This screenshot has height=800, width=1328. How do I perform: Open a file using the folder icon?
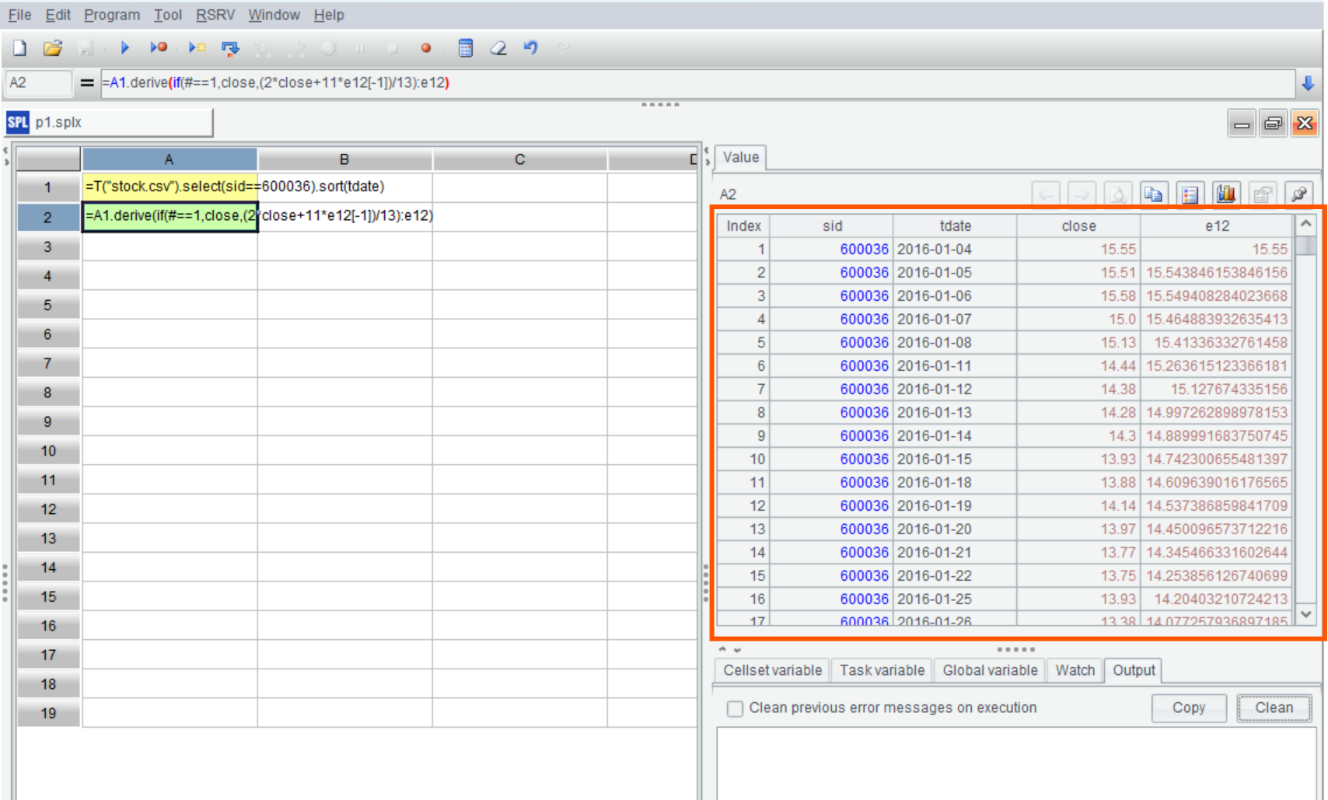click(53, 48)
